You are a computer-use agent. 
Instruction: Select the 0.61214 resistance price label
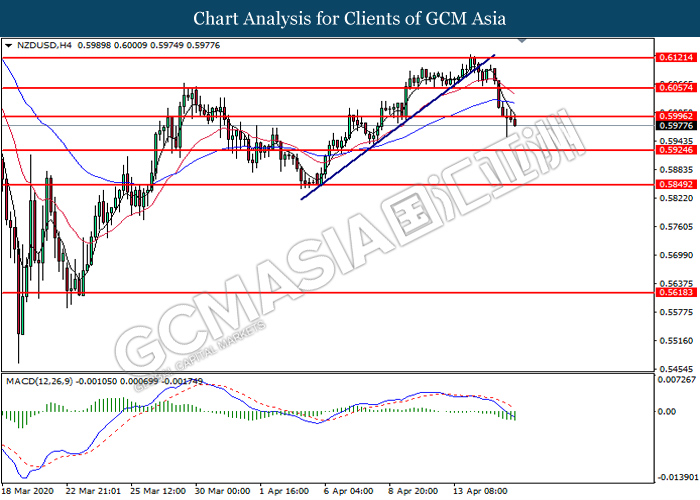tap(676, 58)
